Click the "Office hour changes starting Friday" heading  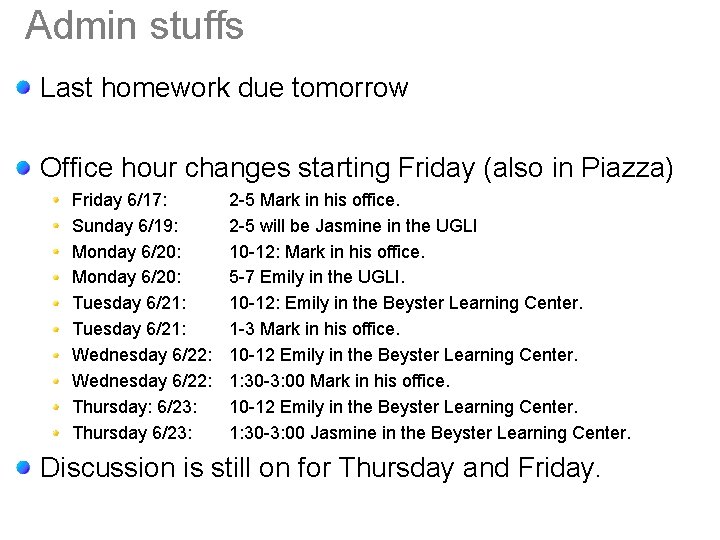(357, 167)
